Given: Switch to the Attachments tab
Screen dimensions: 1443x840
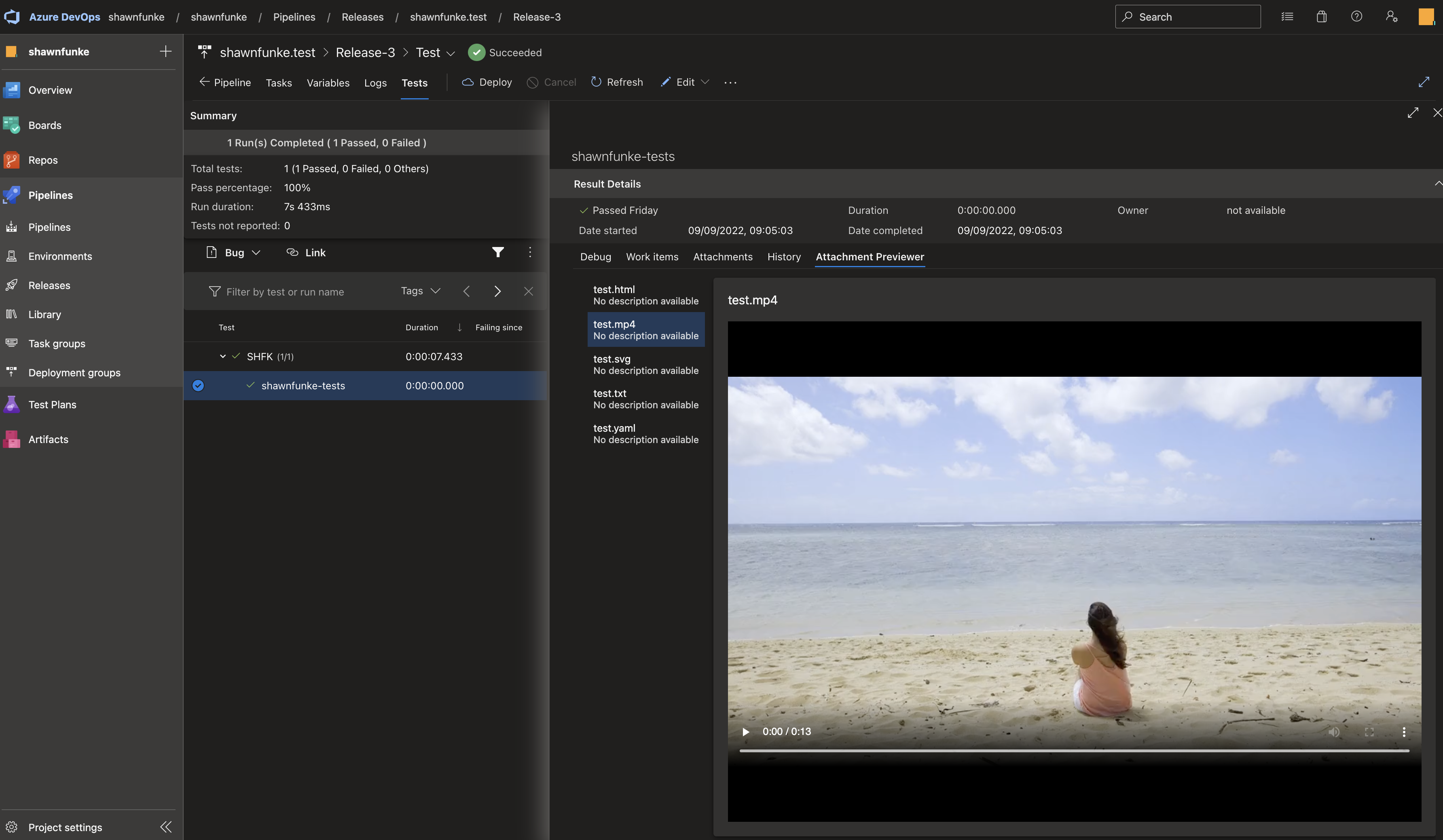Looking at the screenshot, I should [x=723, y=257].
